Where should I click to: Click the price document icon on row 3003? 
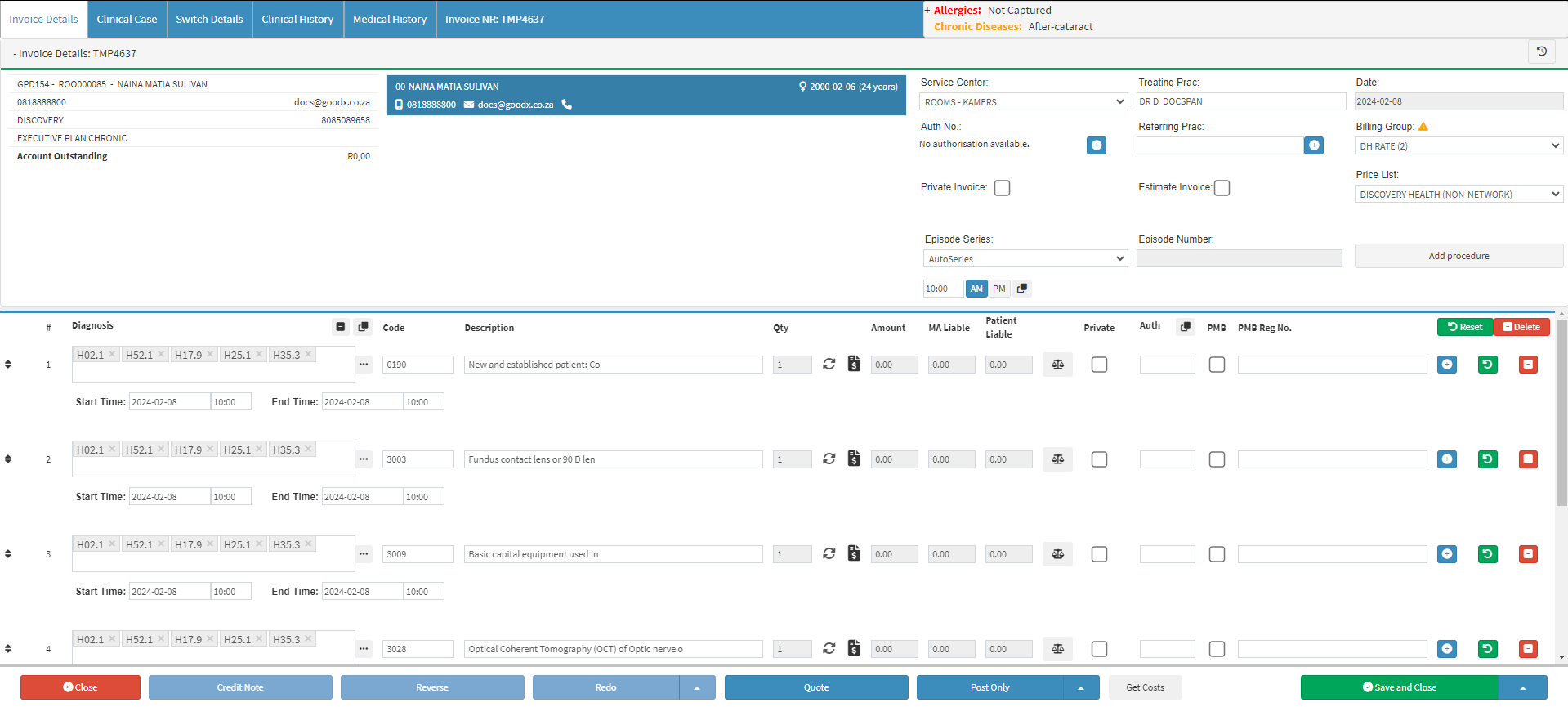point(854,459)
